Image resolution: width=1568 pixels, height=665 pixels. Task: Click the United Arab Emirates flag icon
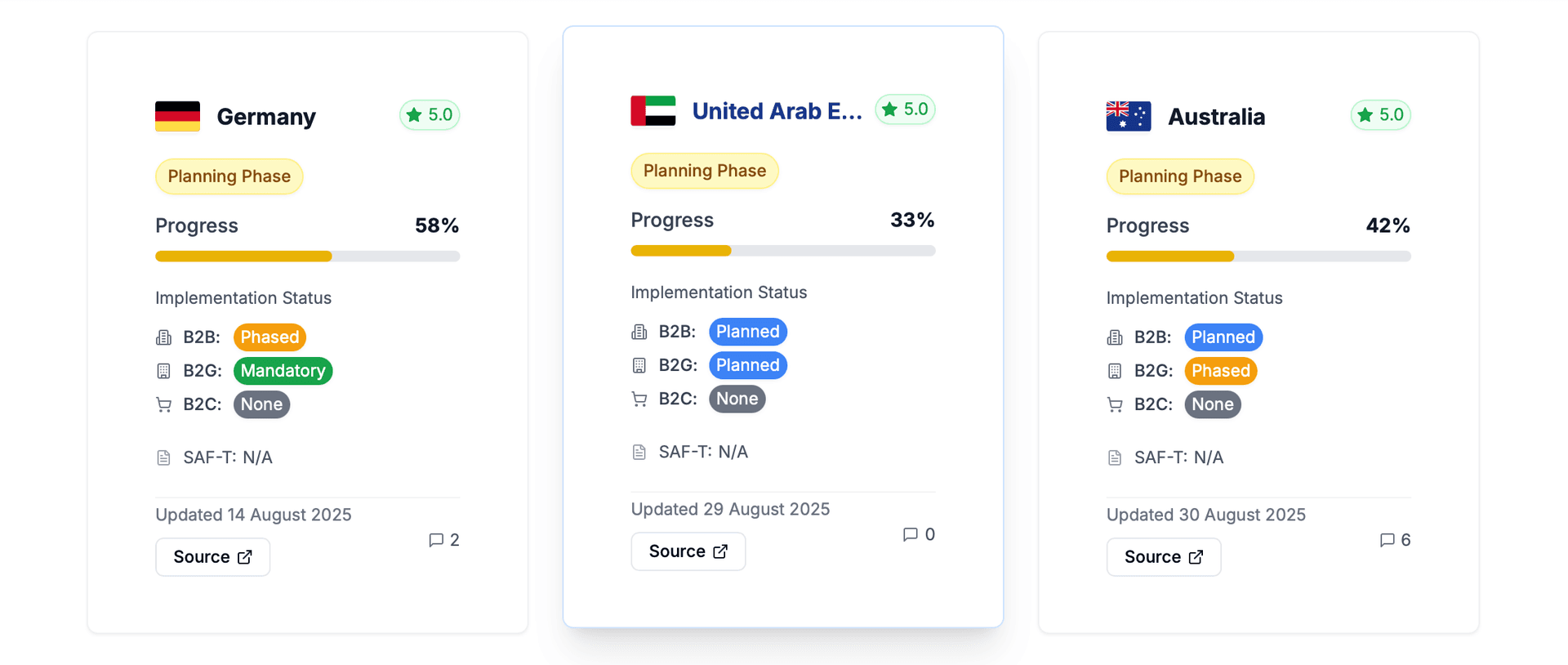tap(653, 110)
